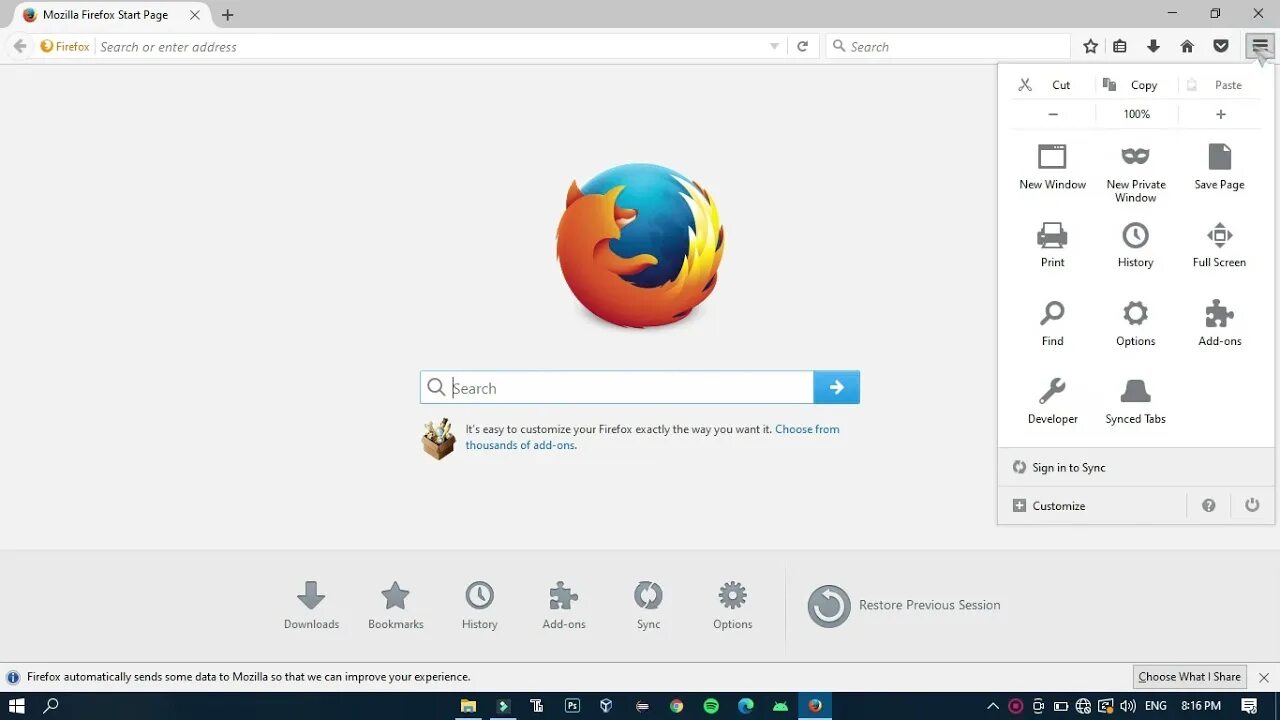Reload the current page
Image resolution: width=1280 pixels, height=720 pixels.
point(802,46)
